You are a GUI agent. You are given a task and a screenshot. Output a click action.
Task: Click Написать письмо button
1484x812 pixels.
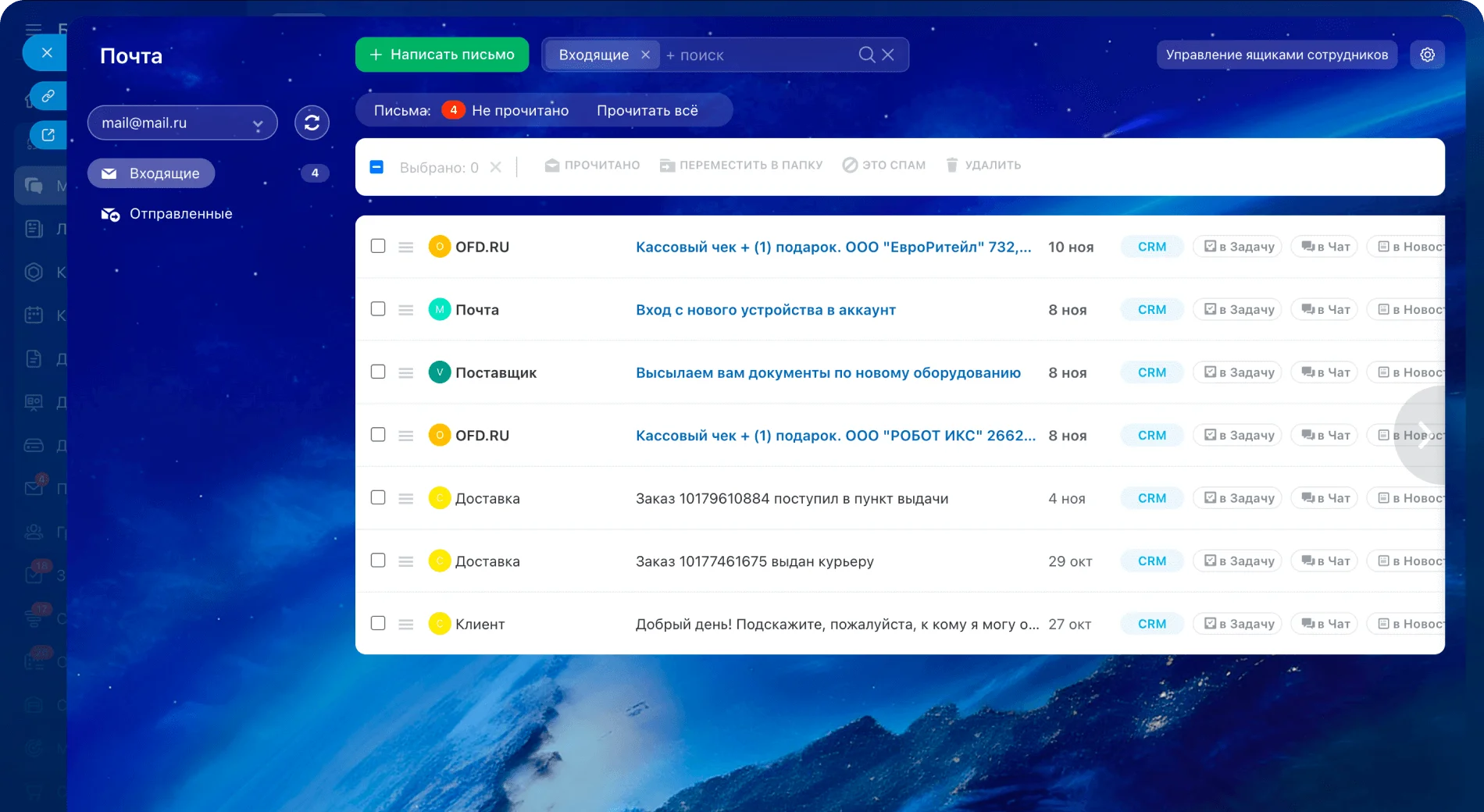(442, 55)
